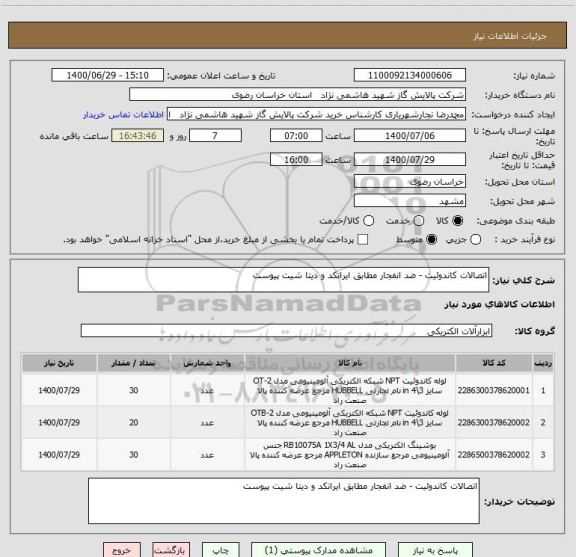
Task: Click the delivery province field خراسان رضوی
Action: tap(410, 182)
